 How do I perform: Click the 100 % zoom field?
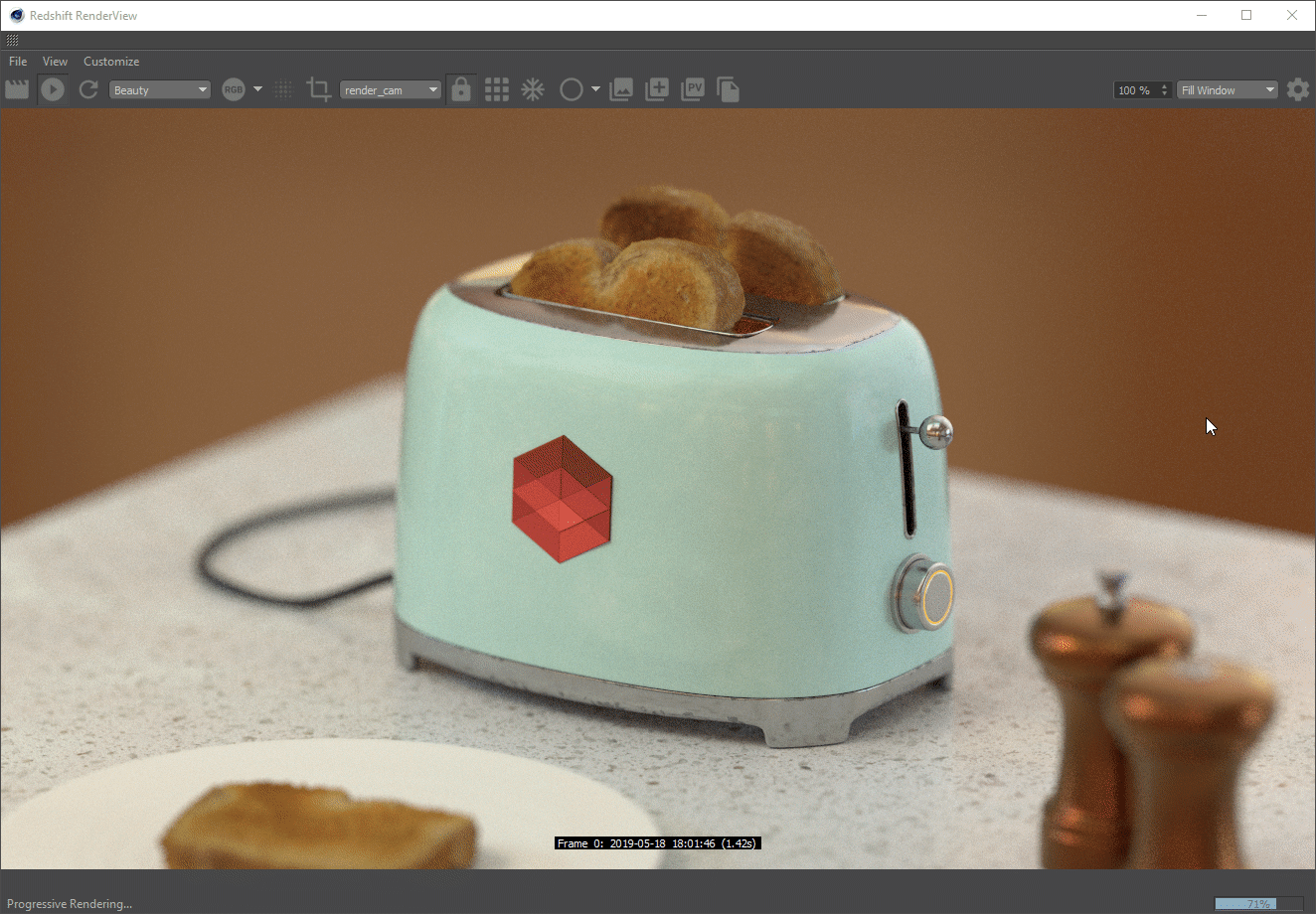click(1136, 89)
